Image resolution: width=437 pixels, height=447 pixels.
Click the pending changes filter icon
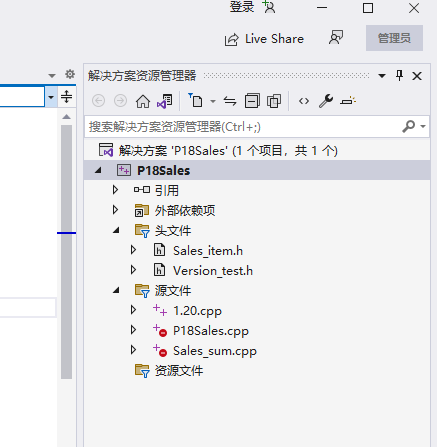pos(195,100)
